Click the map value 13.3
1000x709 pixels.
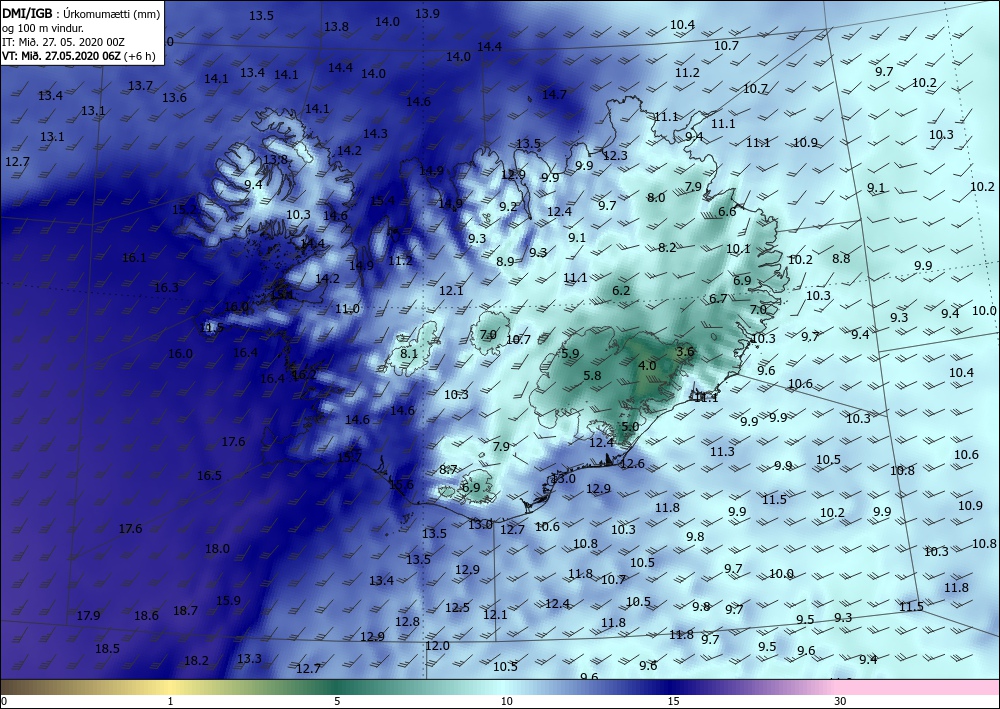(x=249, y=658)
